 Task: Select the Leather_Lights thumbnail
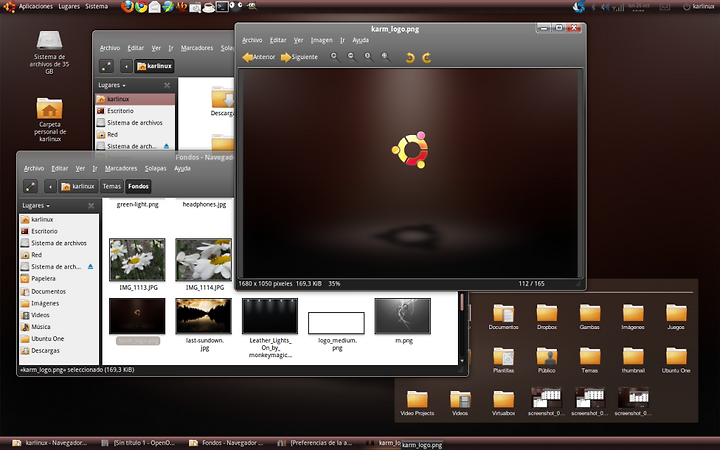[270, 316]
